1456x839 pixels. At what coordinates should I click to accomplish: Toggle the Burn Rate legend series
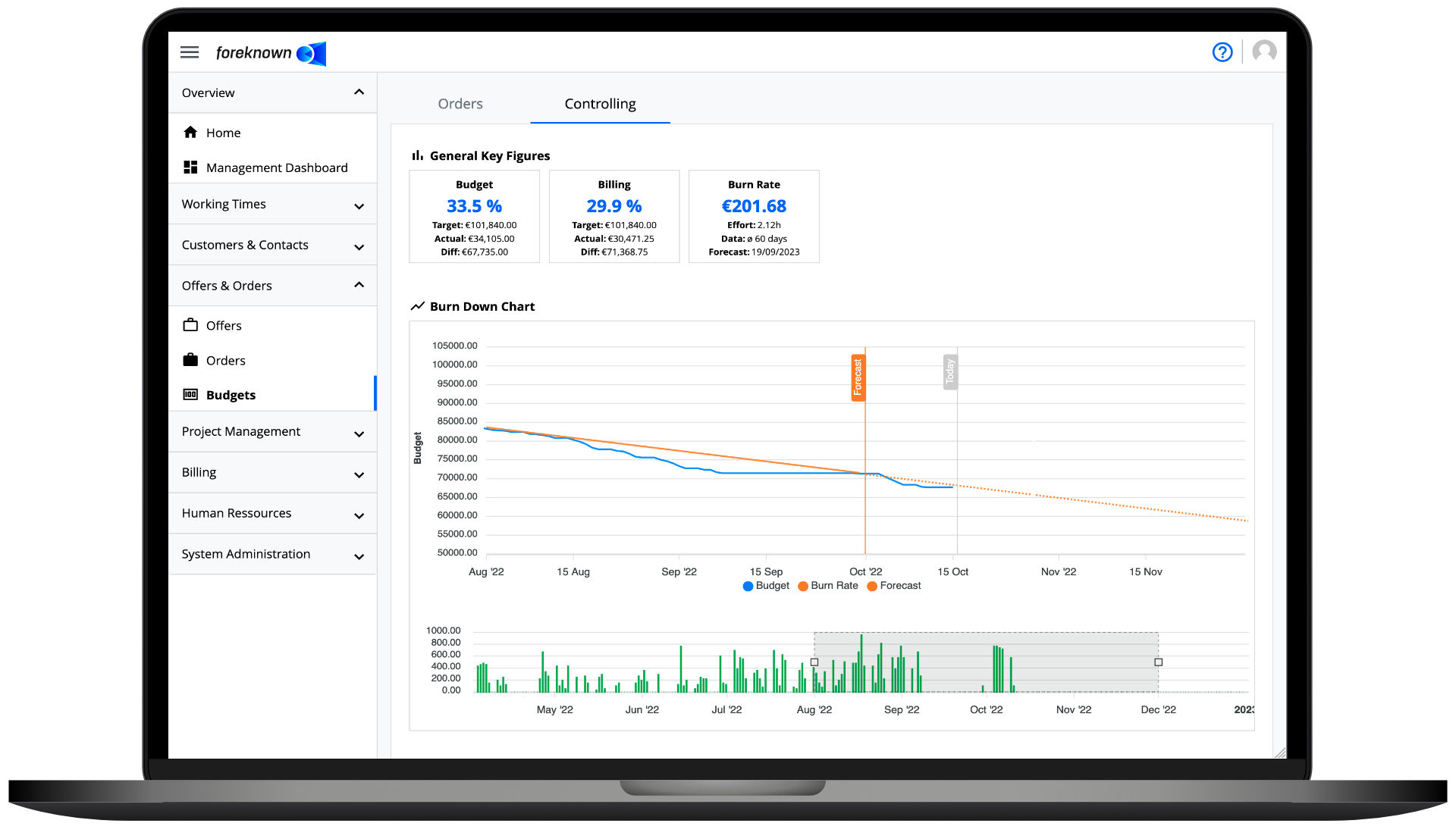[x=828, y=586]
